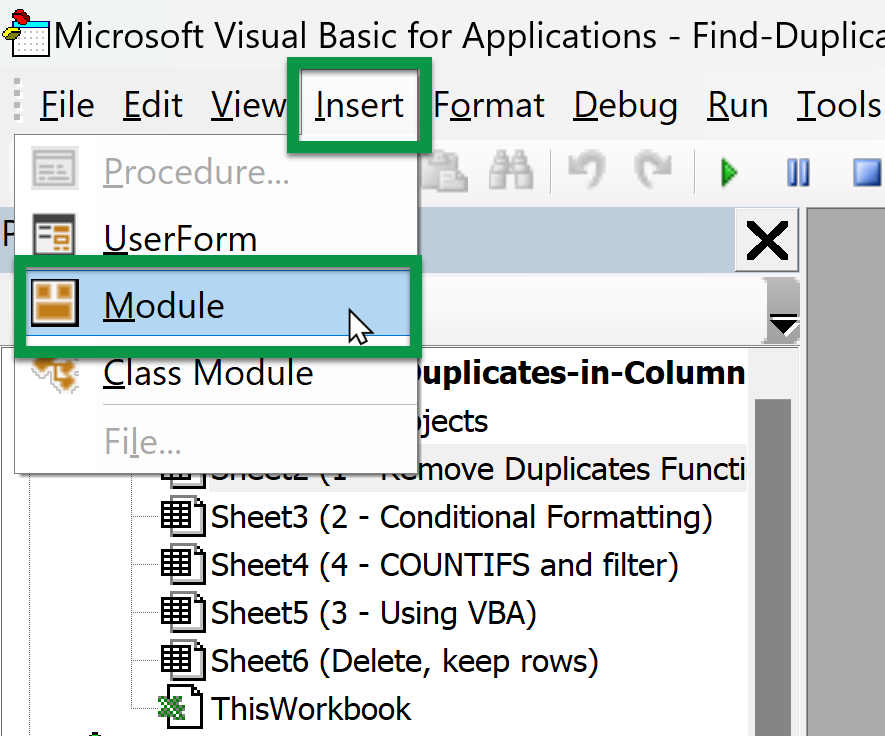Screen dimensions: 885x736
Task: Open the Debug menu
Action: [x=625, y=104]
